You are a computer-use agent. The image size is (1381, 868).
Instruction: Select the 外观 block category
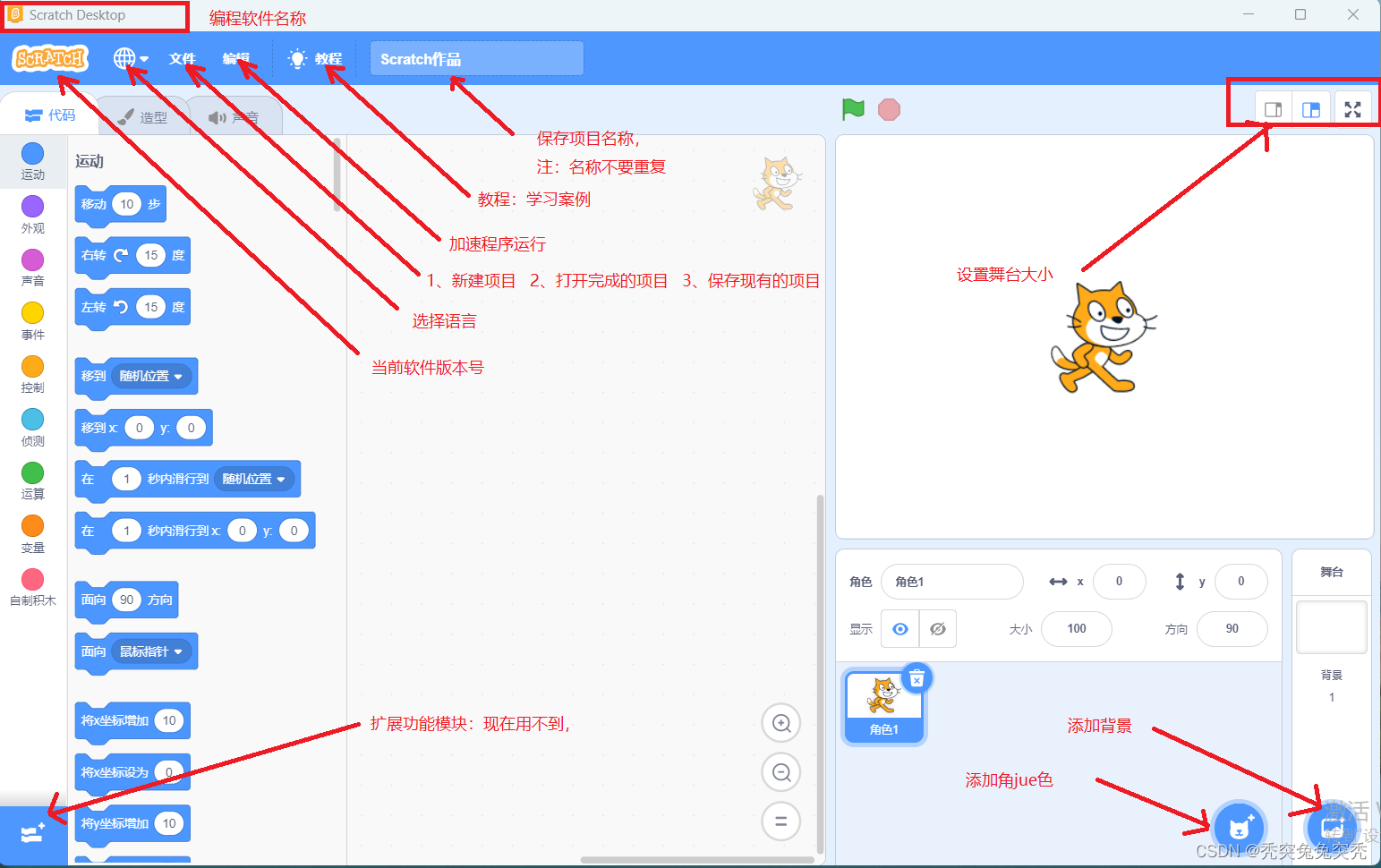point(33,215)
